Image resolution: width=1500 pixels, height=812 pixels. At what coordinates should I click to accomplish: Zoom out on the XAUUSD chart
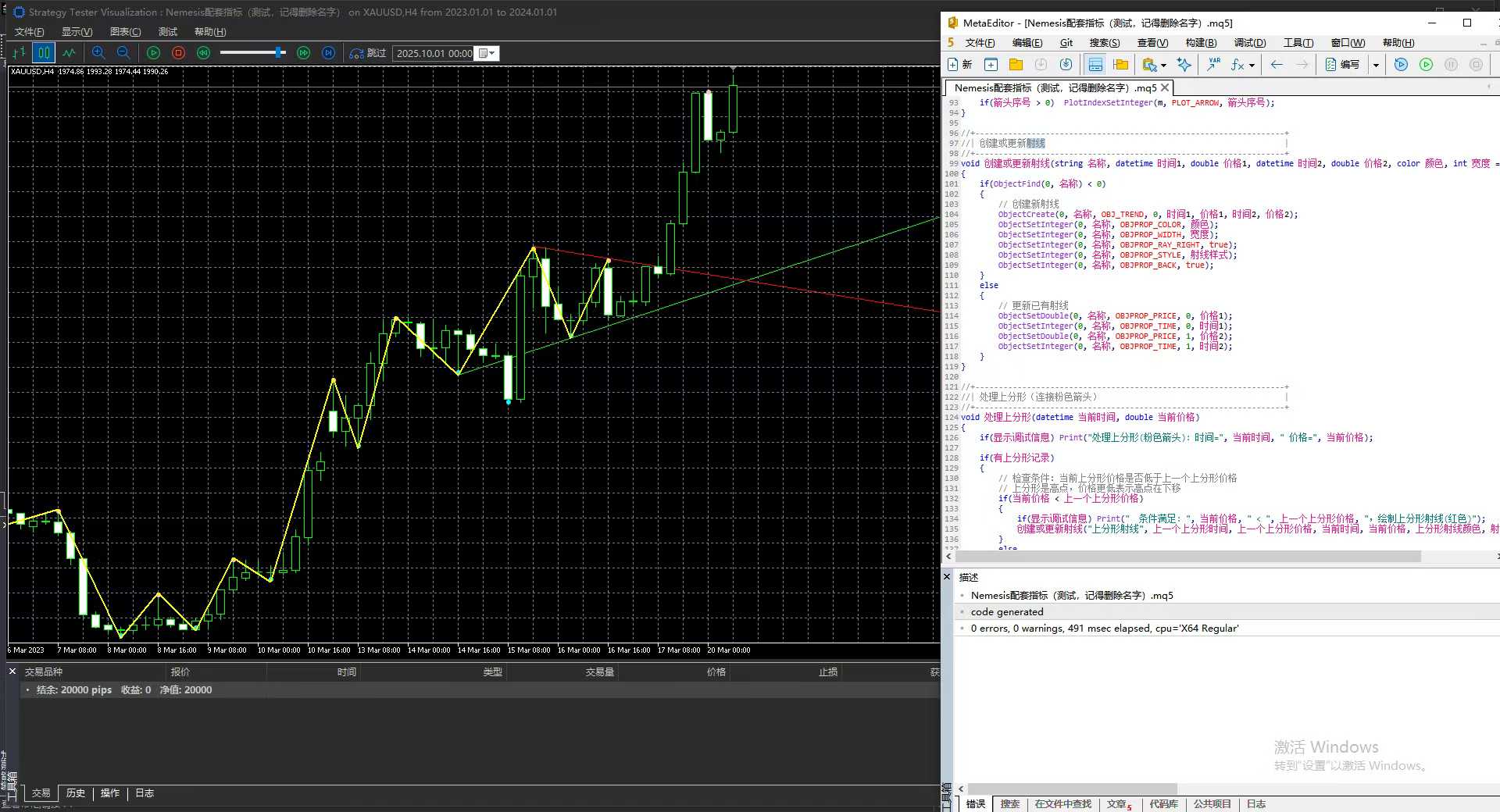pos(123,53)
